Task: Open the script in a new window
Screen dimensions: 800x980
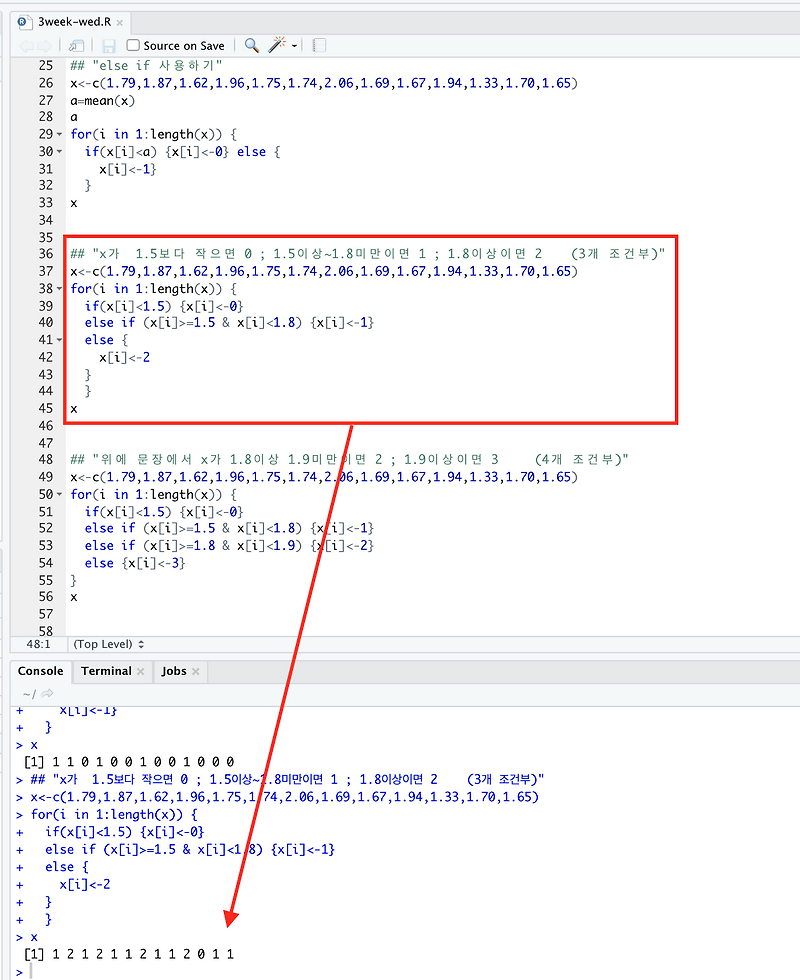Action: click(75, 45)
